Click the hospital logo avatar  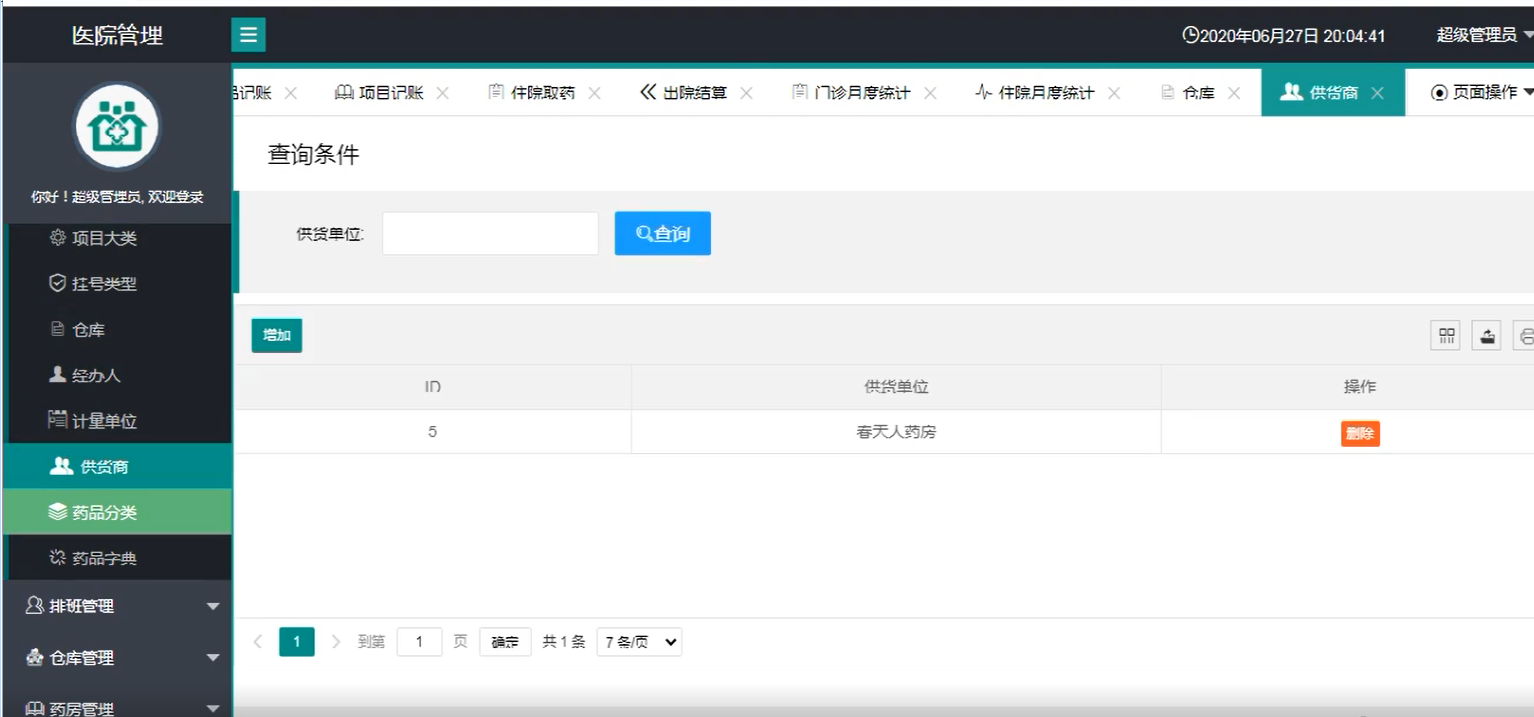pos(117,127)
